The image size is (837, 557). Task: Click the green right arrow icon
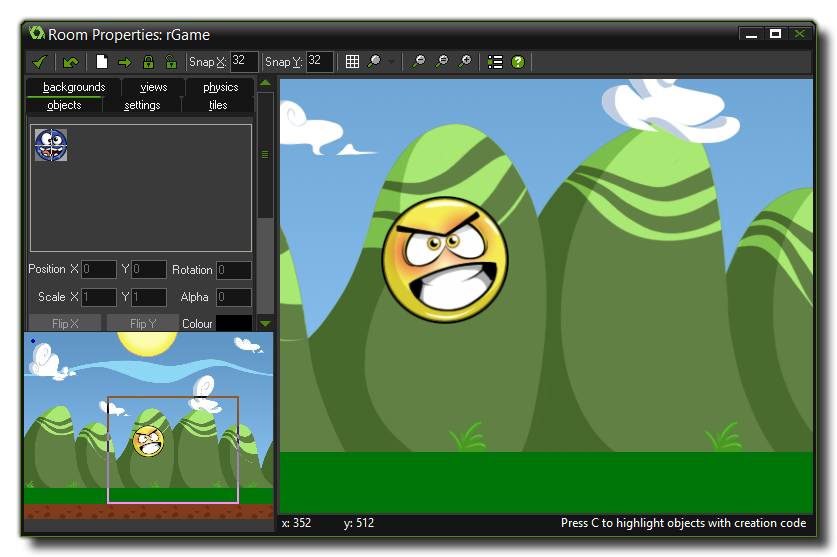coord(125,62)
